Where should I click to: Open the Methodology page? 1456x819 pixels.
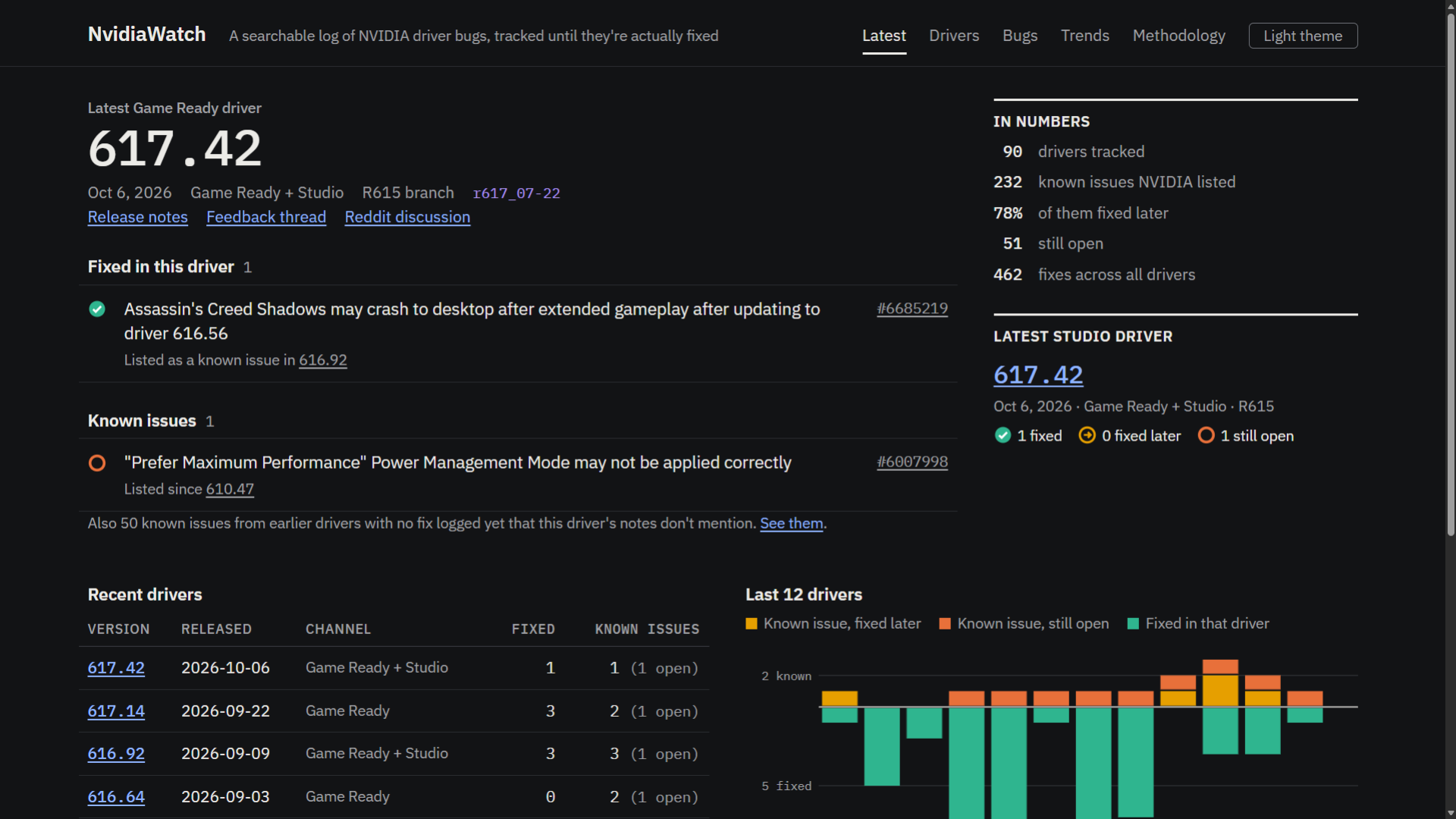point(1178,36)
